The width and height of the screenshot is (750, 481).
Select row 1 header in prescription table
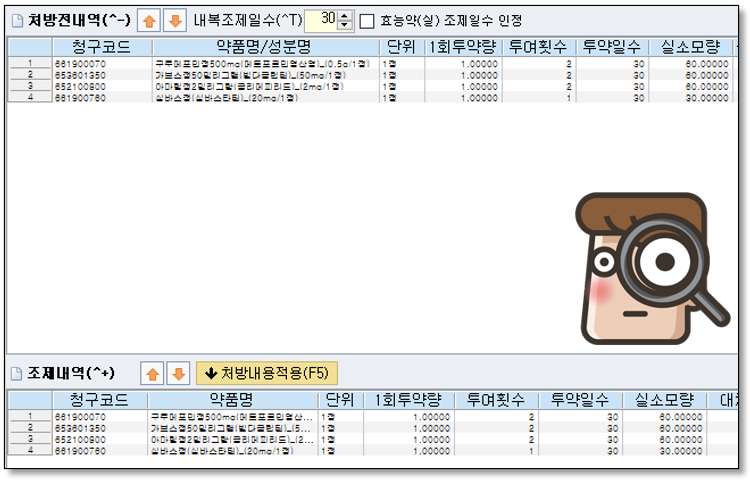click(30, 63)
